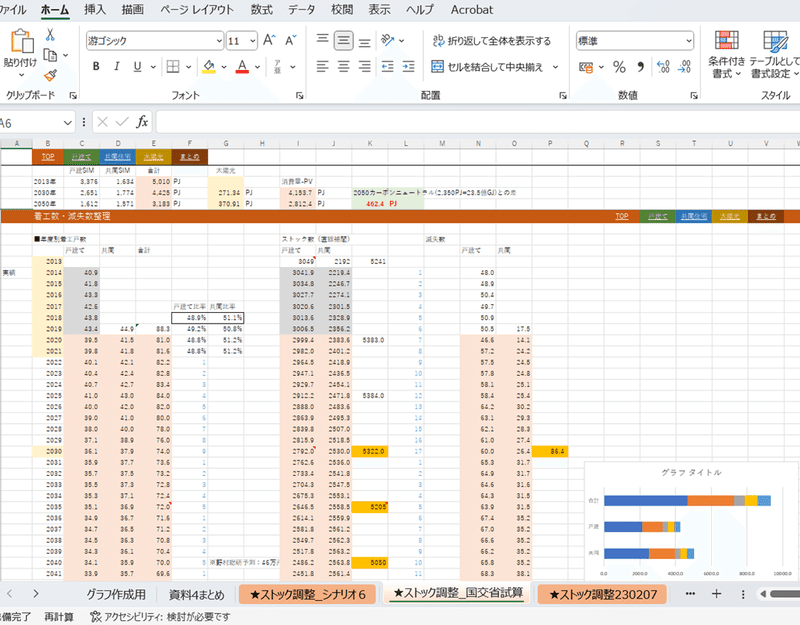This screenshot has width=800, height=625.
Task: Open Font dialog launcher in フォント group
Action: 299,95
